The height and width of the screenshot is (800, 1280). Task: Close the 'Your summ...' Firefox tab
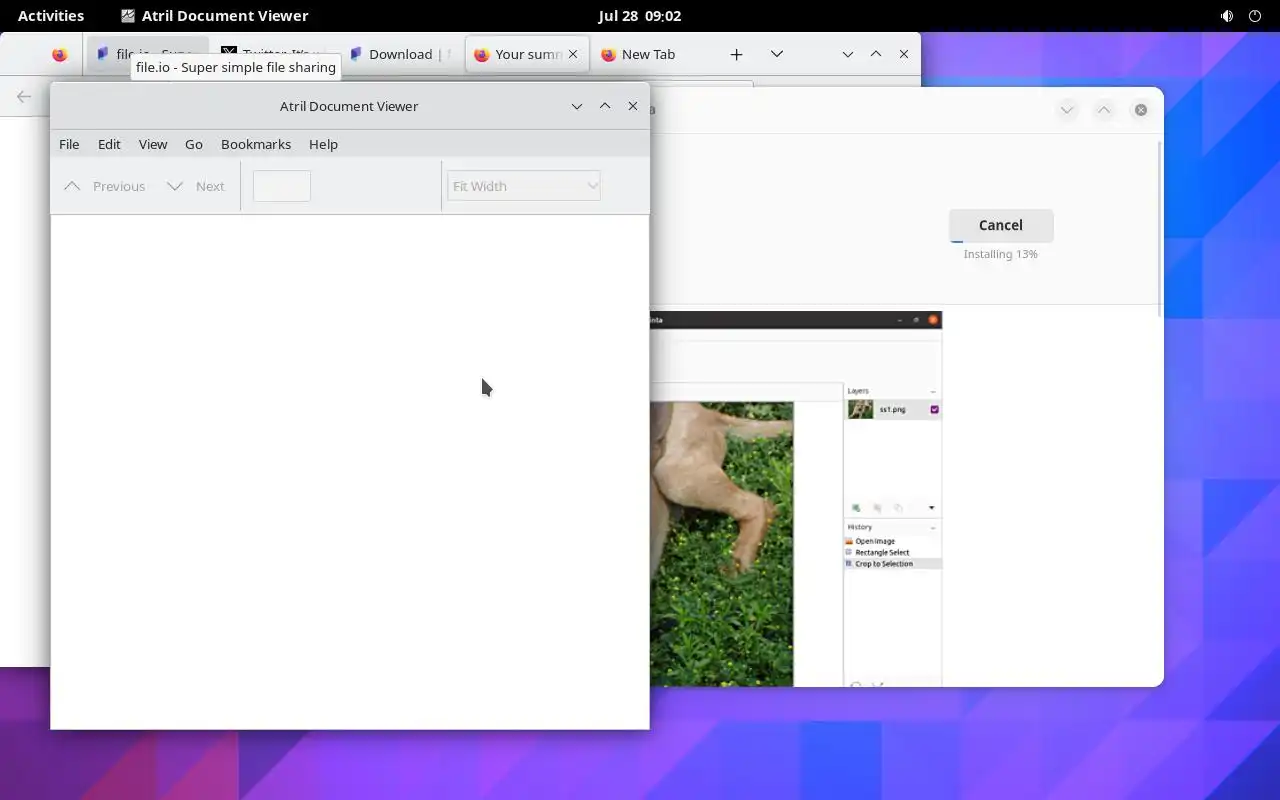tap(573, 54)
